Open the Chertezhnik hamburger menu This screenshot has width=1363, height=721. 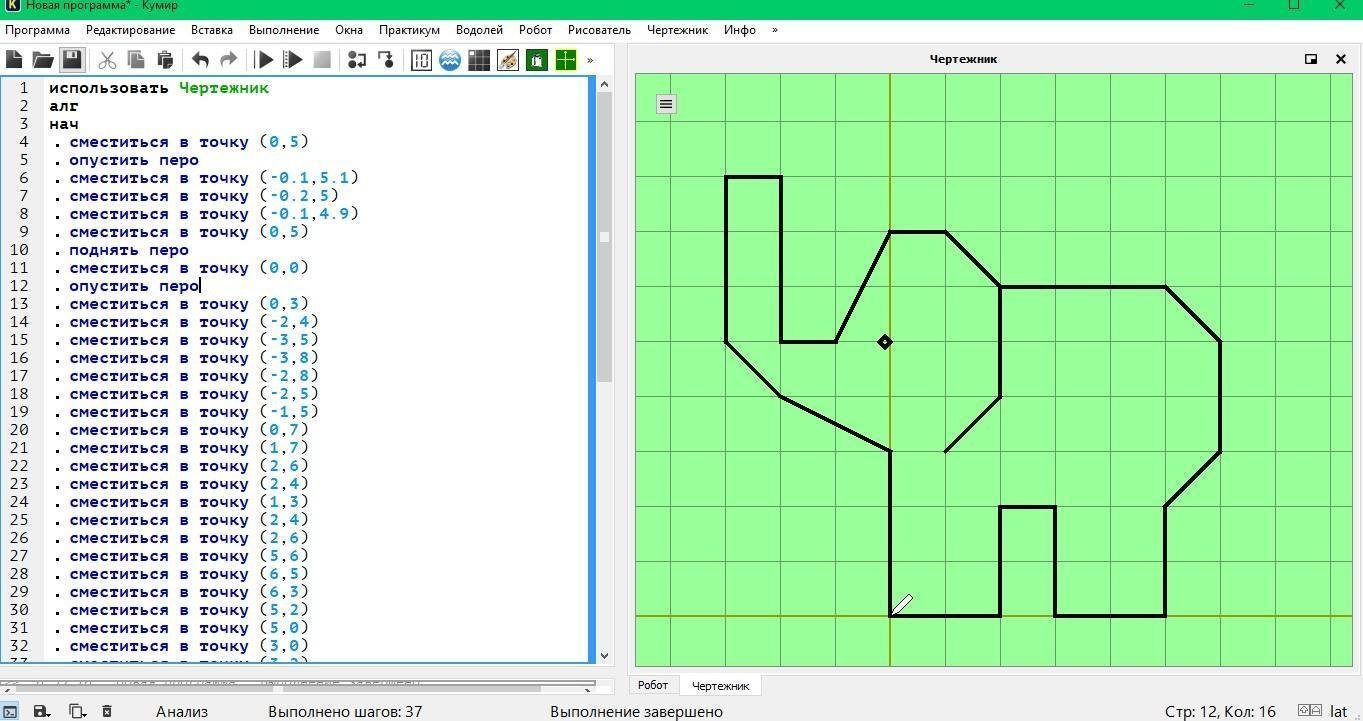(666, 103)
